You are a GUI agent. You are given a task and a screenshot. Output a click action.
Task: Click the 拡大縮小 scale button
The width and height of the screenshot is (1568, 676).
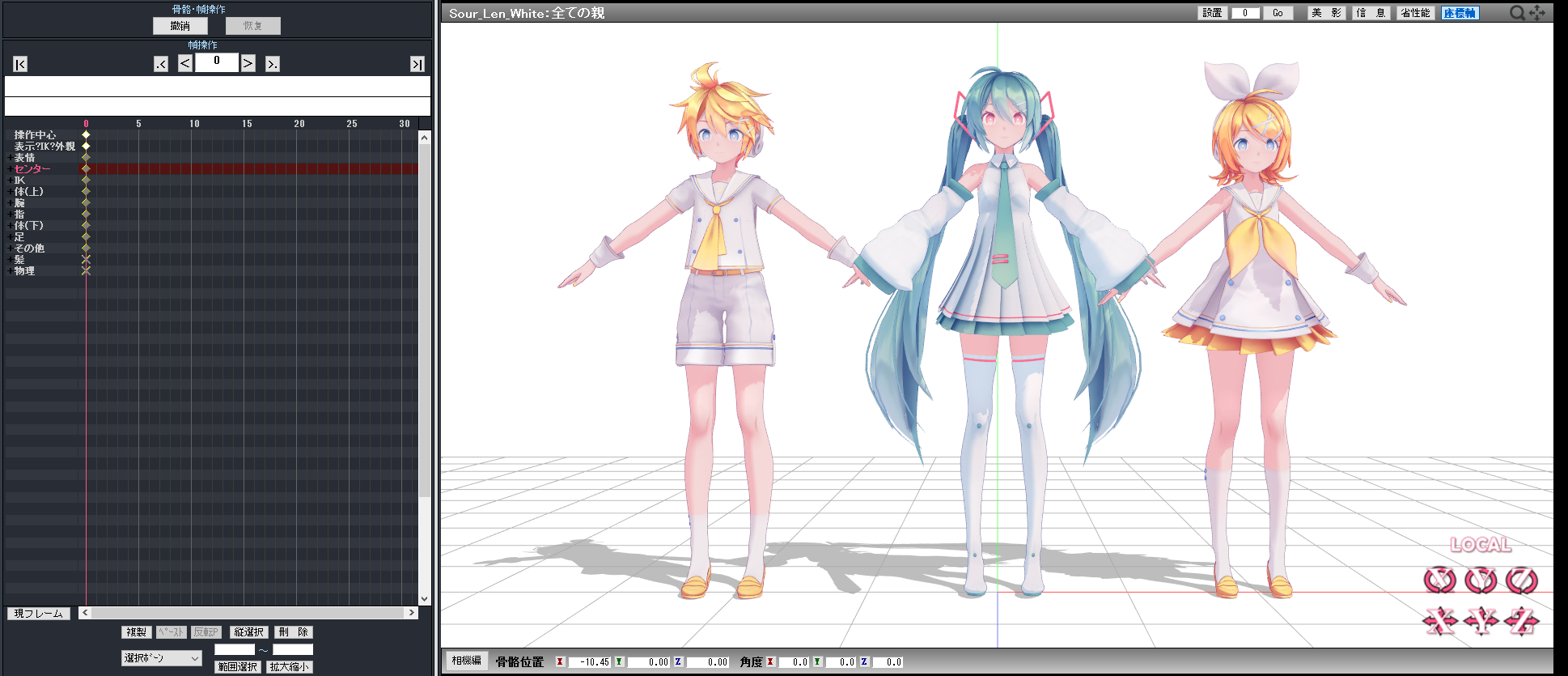pos(290,667)
